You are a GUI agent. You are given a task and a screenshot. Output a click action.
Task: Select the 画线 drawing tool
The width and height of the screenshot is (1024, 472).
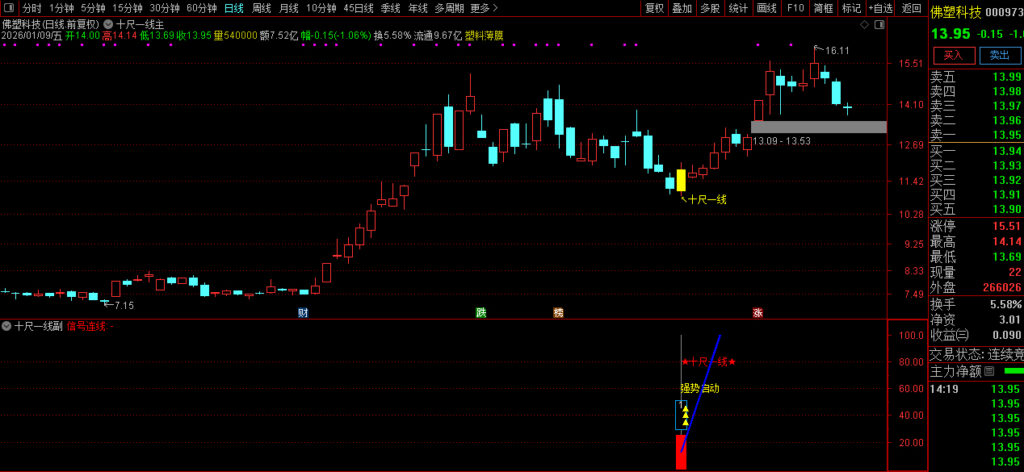click(767, 8)
